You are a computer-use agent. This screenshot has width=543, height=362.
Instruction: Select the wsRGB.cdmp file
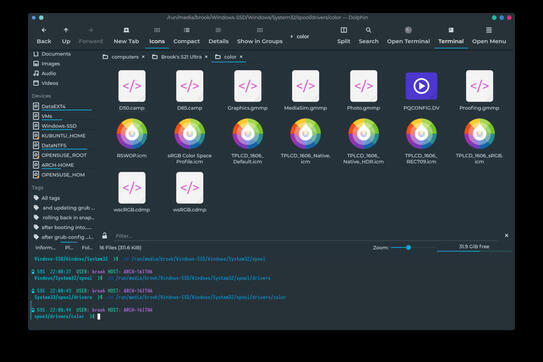point(190,192)
